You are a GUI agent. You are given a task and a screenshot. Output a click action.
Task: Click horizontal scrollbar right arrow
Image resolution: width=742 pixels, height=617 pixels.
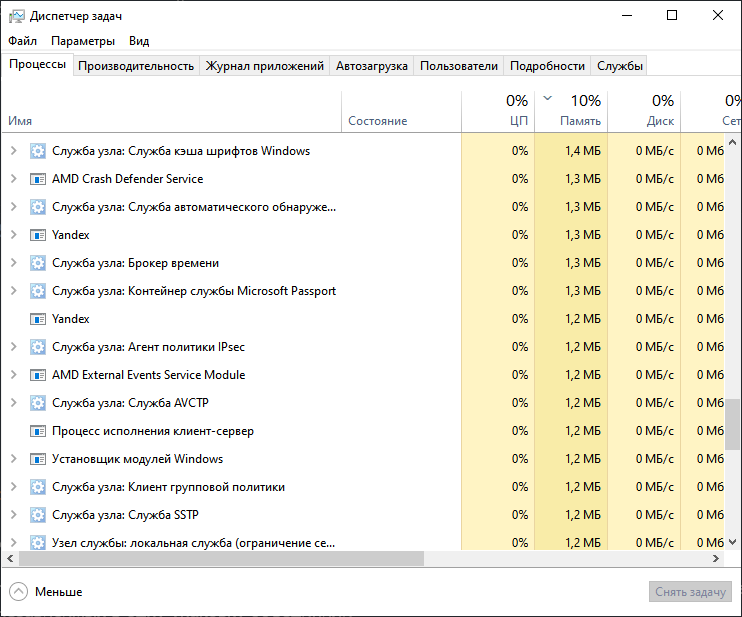click(716, 559)
